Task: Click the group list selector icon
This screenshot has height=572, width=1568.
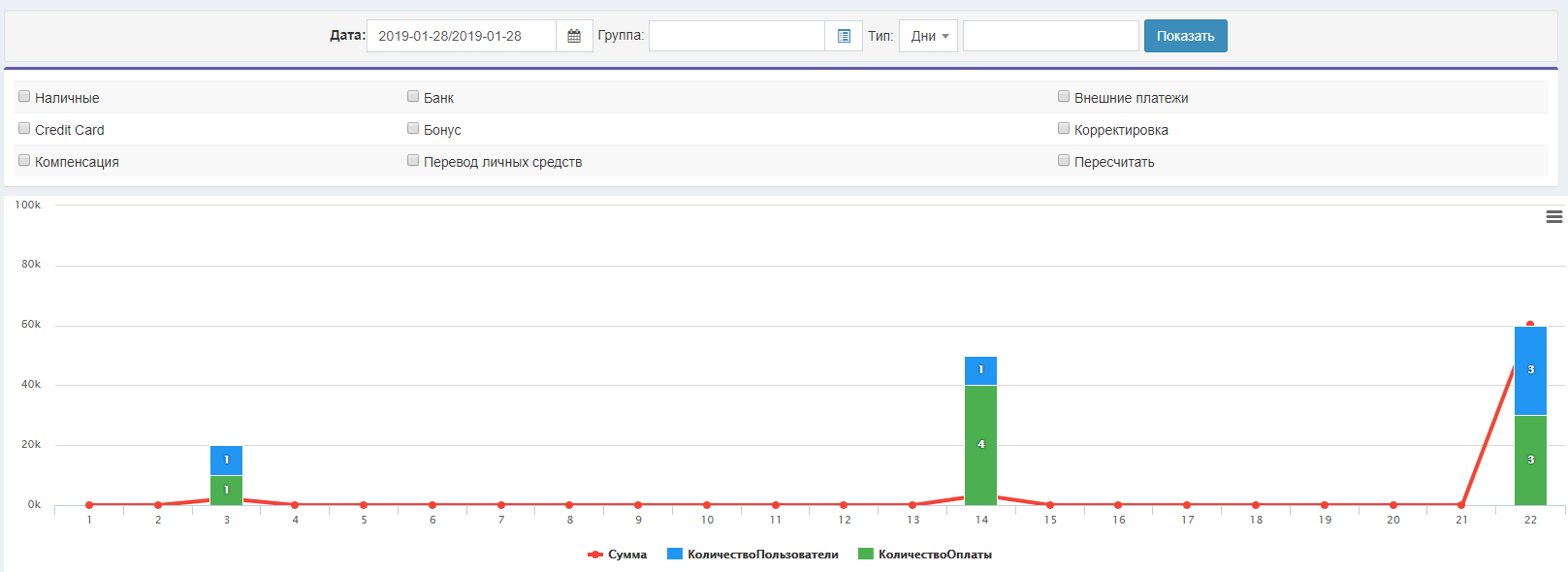Action: (x=844, y=36)
